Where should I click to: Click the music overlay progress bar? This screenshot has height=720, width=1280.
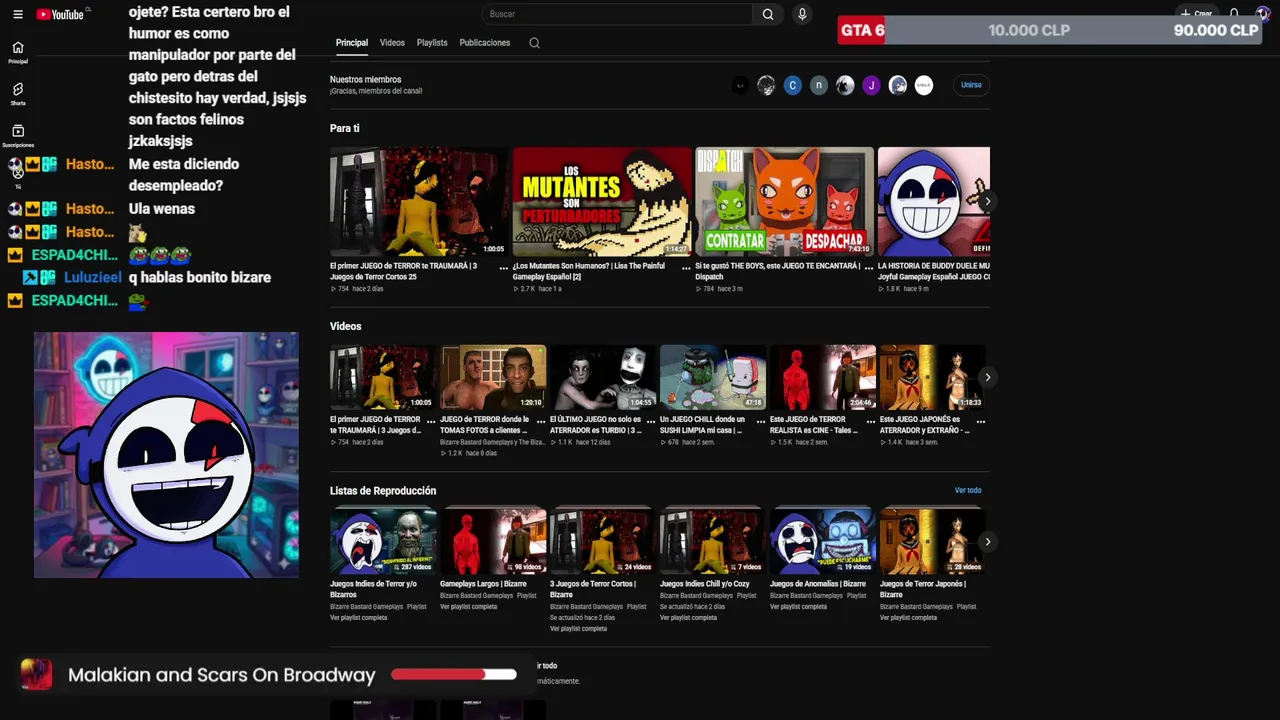454,675
